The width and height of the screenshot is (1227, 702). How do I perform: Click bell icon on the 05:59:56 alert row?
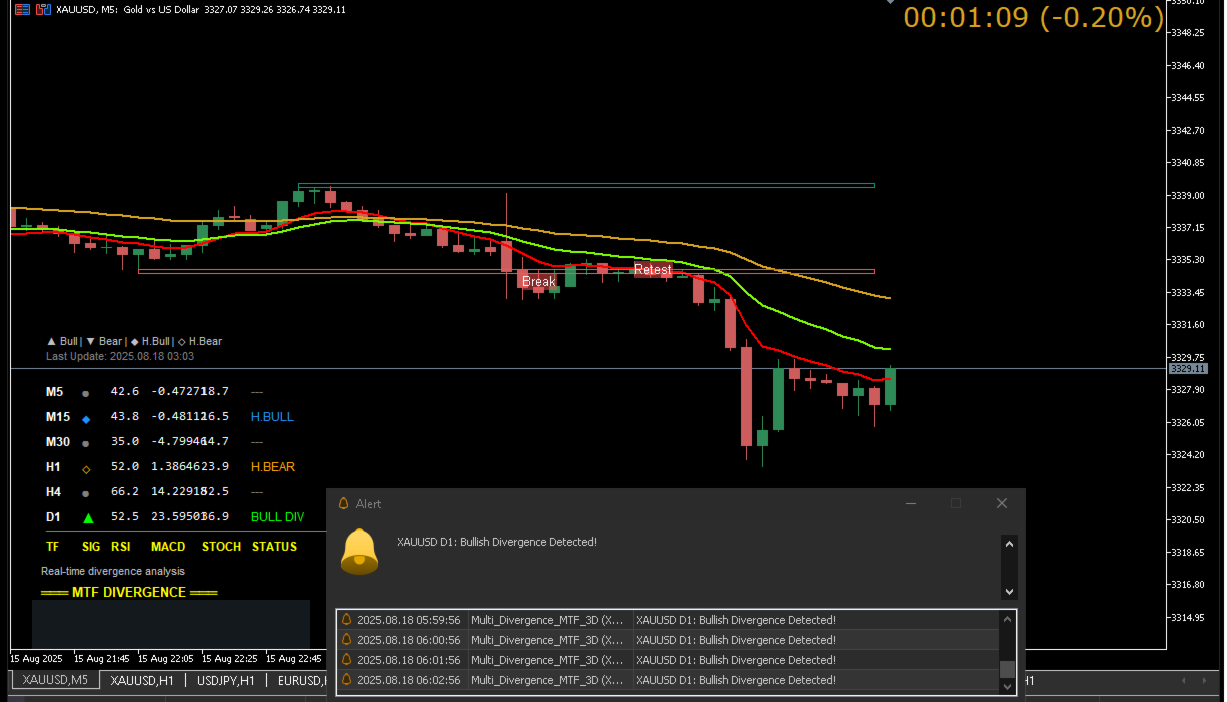(346, 620)
